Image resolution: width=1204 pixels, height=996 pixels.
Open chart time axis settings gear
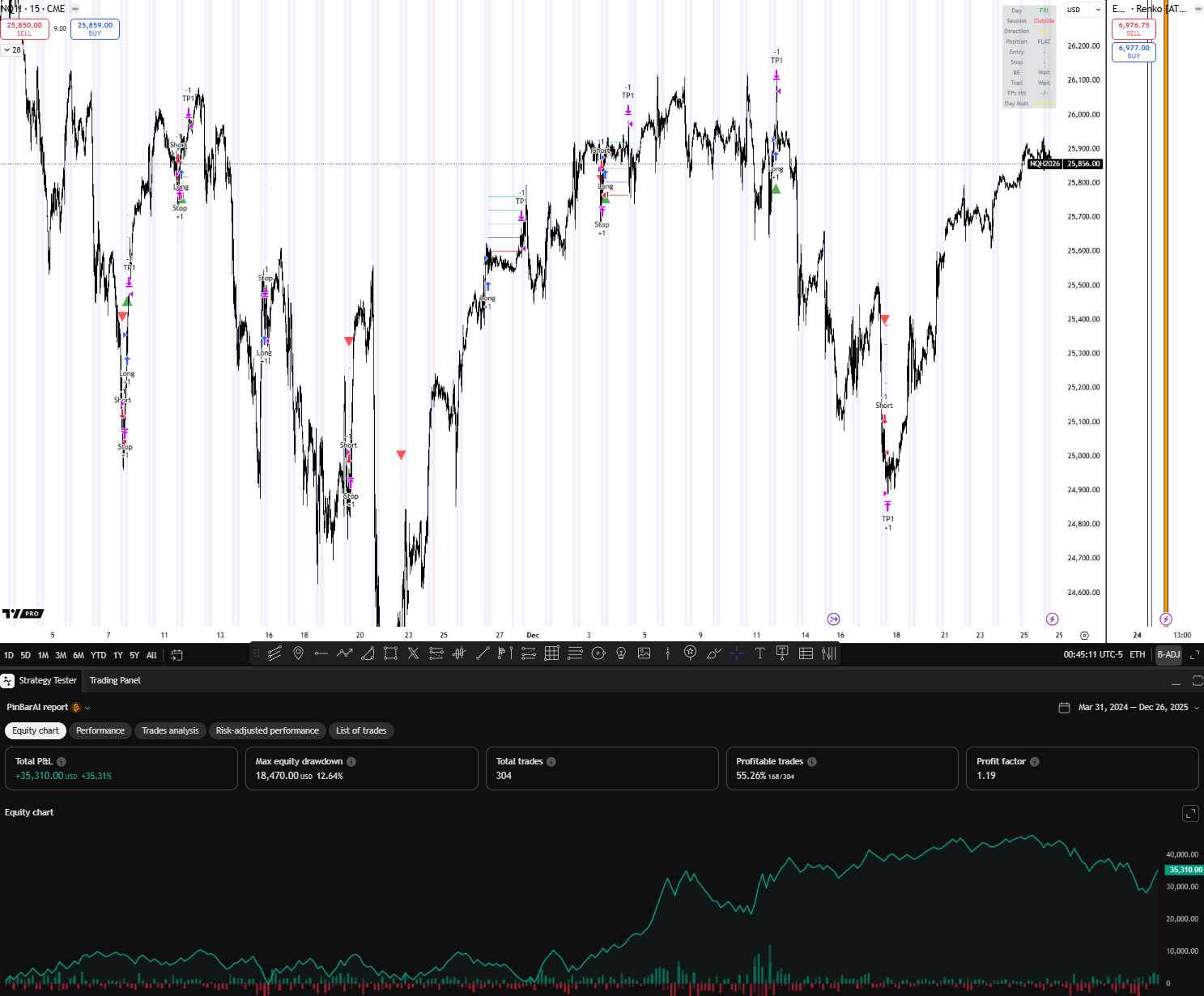pos(1084,636)
